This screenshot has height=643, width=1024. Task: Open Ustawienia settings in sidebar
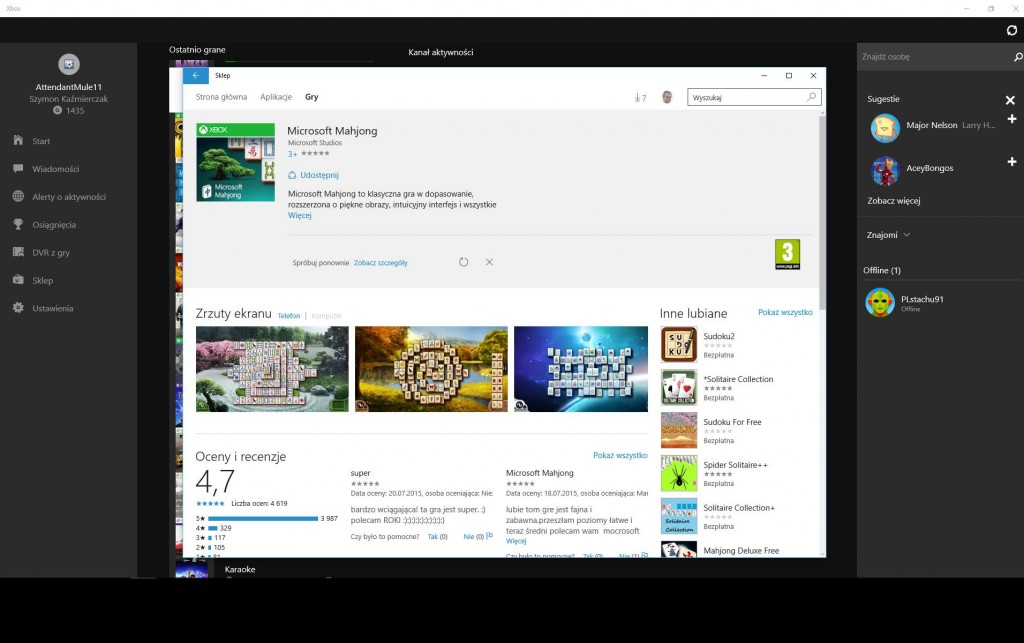click(x=52, y=309)
